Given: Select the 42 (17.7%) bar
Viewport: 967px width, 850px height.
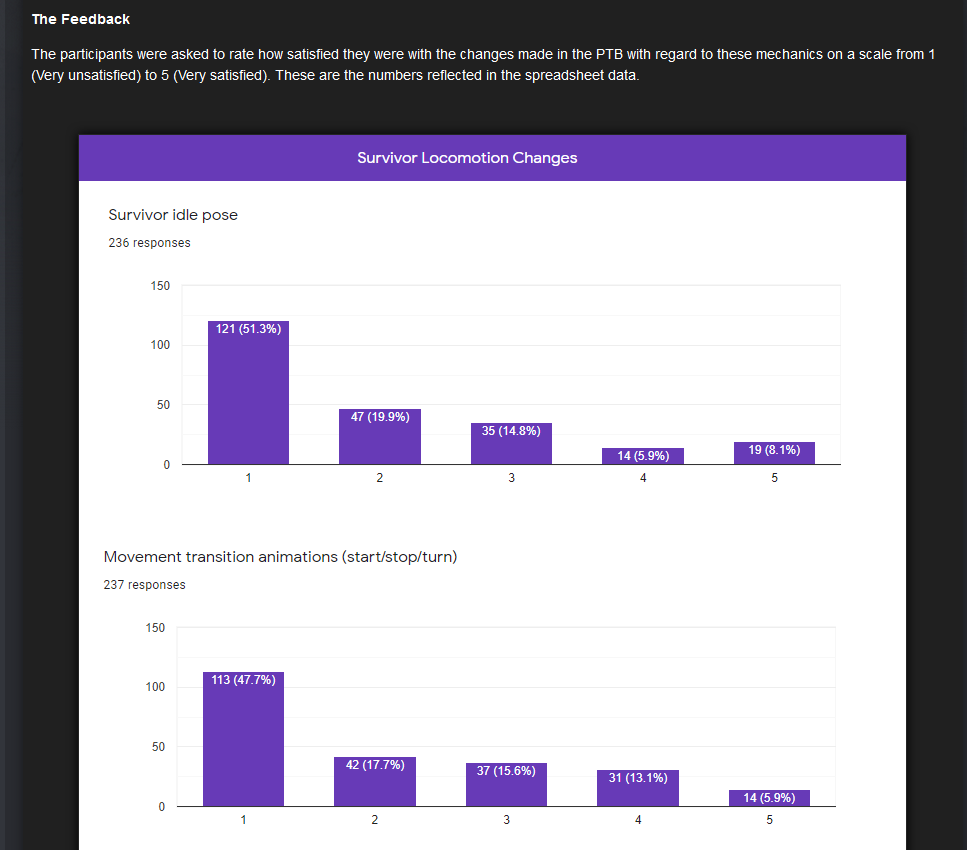Looking at the screenshot, I should (x=375, y=782).
